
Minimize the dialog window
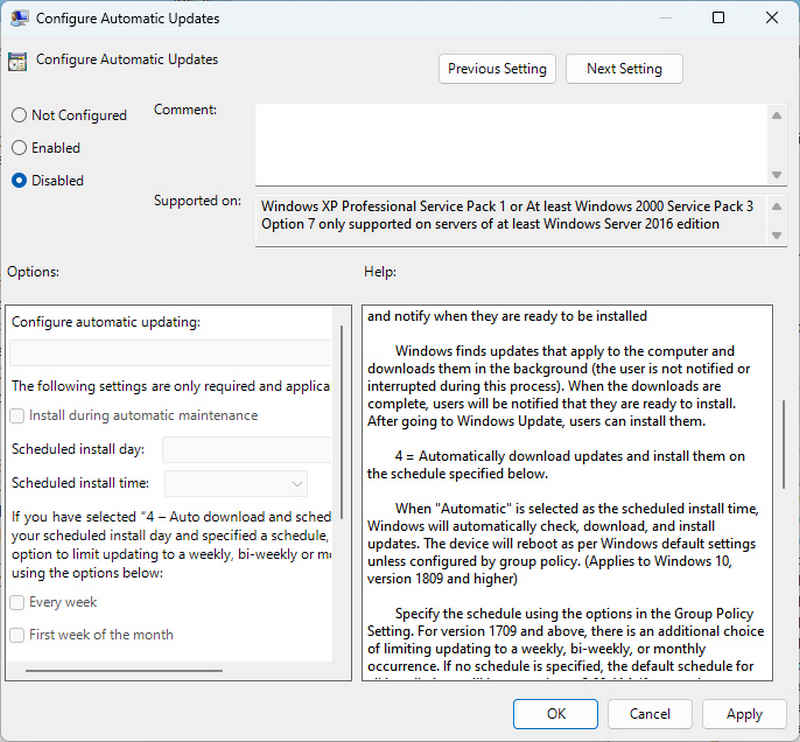click(665, 18)
